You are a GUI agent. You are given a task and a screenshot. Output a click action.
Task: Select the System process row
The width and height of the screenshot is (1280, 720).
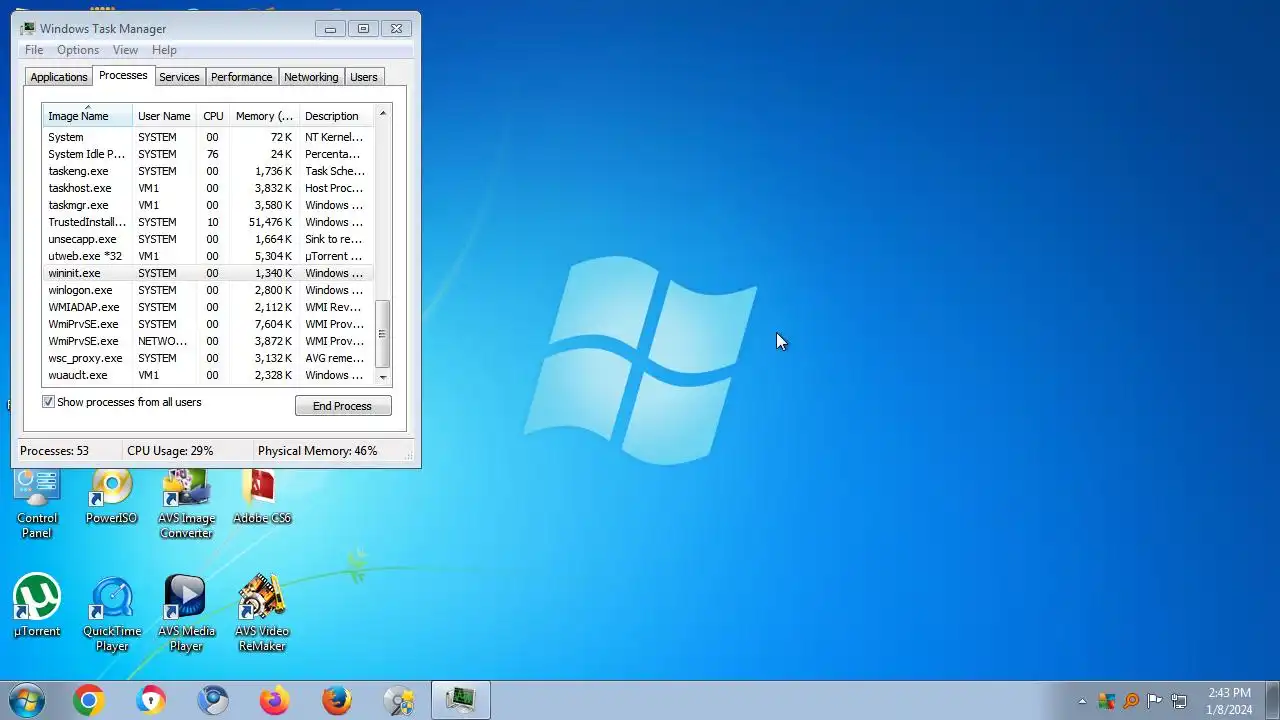pyautogui.click(x=208, y=137)
